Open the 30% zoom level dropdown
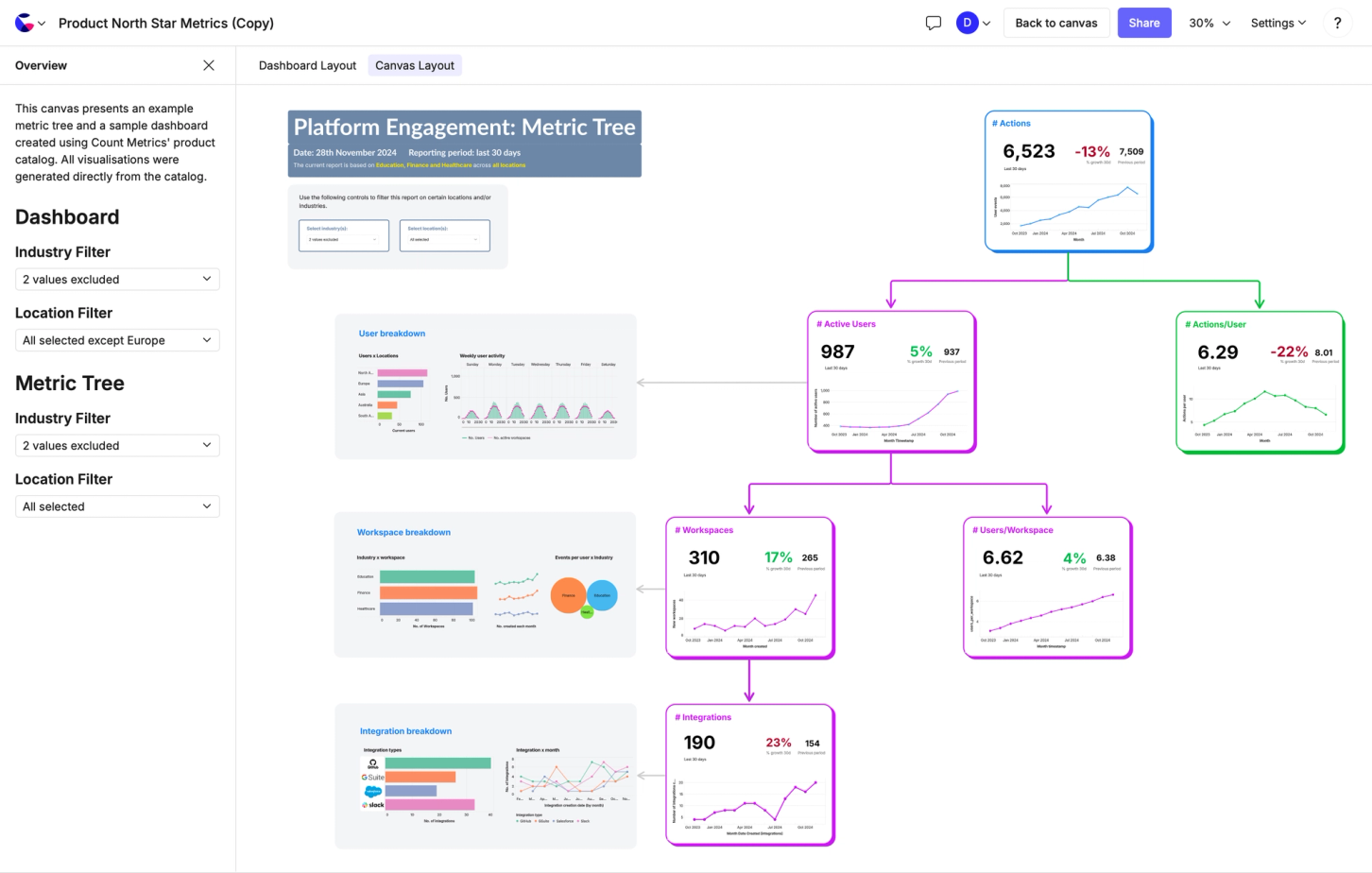The width and height of the screenshot is (1372, 873). pyautogui.click(x=1209, y=23)
